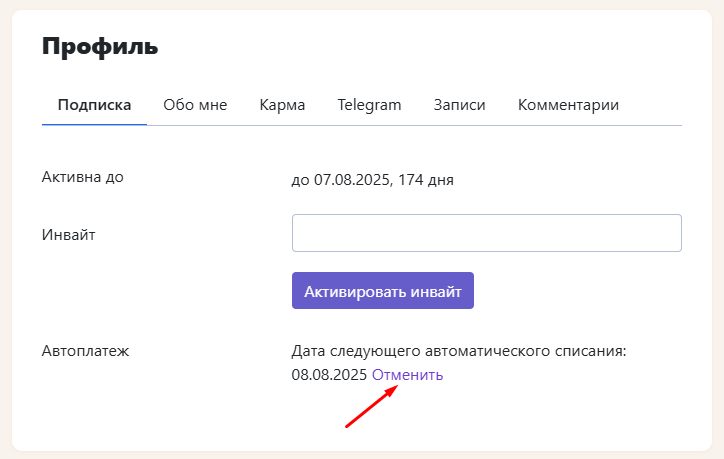Click the next charge date 08.08.2025
Image resolution: width=724 pixels, height=459 pixels.
coord(329,375)
